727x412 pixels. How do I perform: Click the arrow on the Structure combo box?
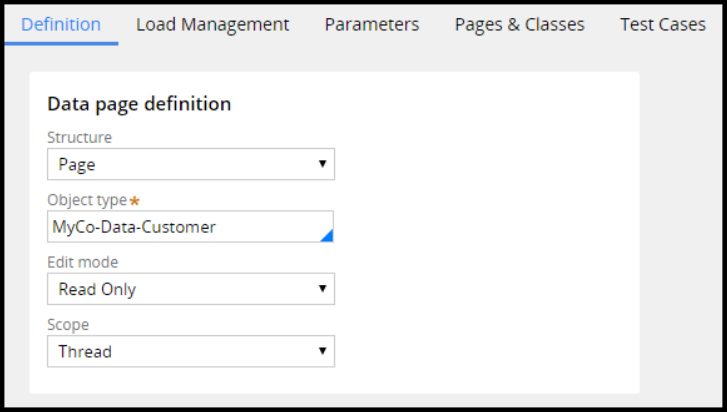click(322, 164)
